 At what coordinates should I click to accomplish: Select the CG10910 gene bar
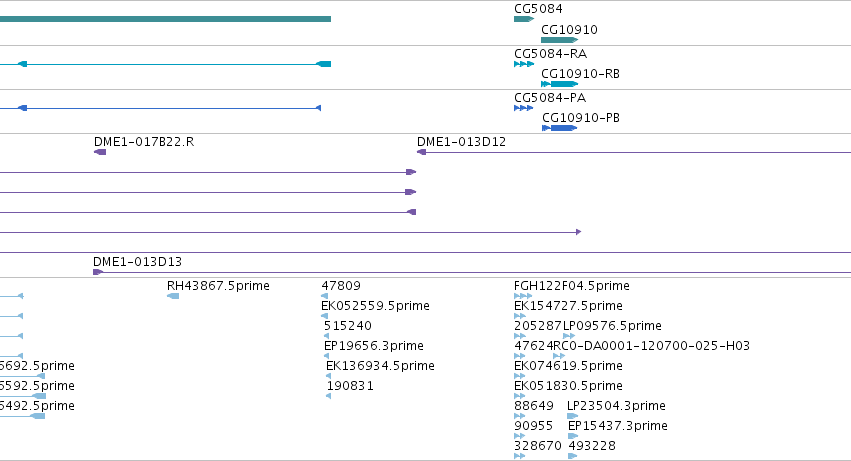coord(560,40)
